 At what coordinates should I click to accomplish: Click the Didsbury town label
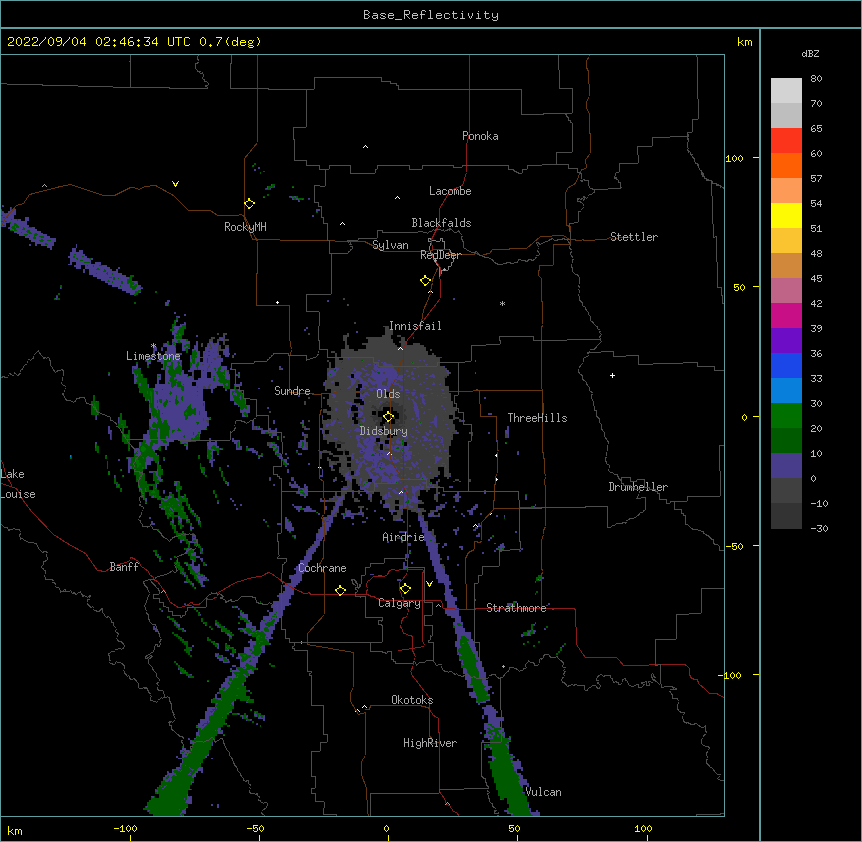[384, 431]
